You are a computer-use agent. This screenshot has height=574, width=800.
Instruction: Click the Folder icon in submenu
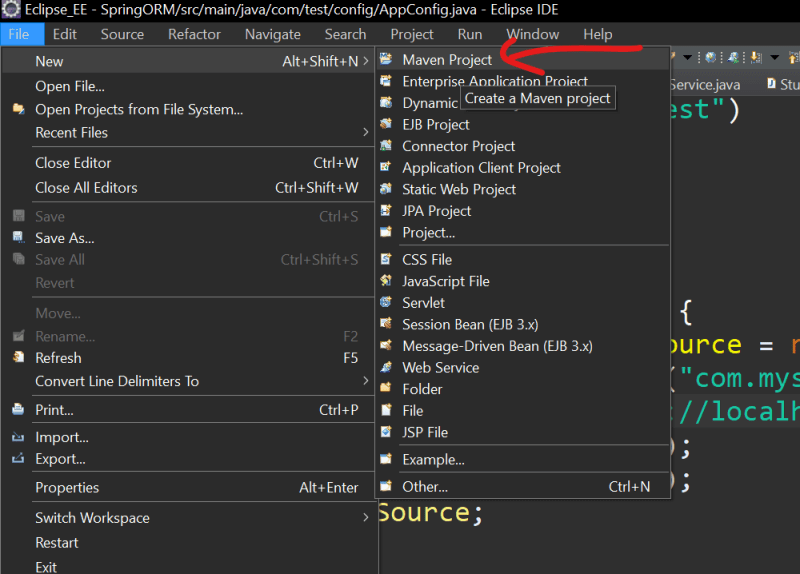click(x=386, y=388)
